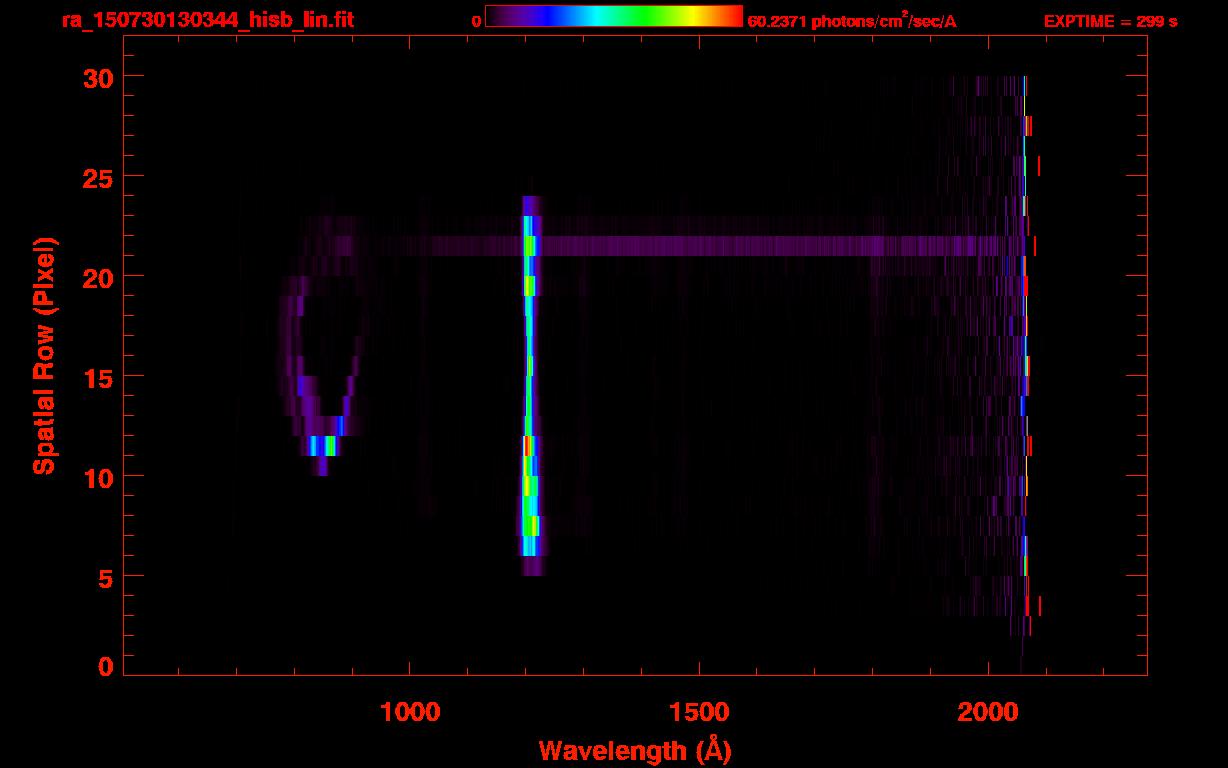The width and height of the screenshot is (1228, 768).
Task: Click the x-axis tick label 1500
Action: pos(699,713)
